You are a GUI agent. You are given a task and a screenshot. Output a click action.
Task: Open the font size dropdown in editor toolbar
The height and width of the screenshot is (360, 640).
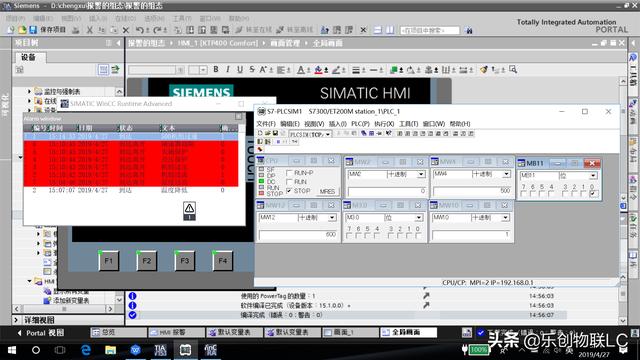coord(203,70)
